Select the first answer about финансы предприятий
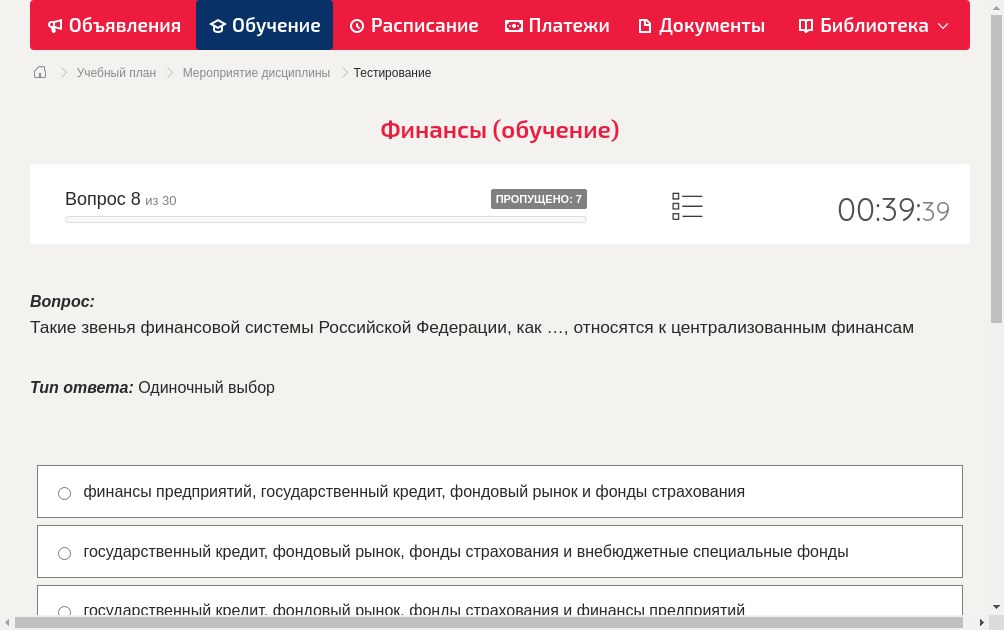The width and height of the screenshot is (1004, 630). [x=64, y=492]
